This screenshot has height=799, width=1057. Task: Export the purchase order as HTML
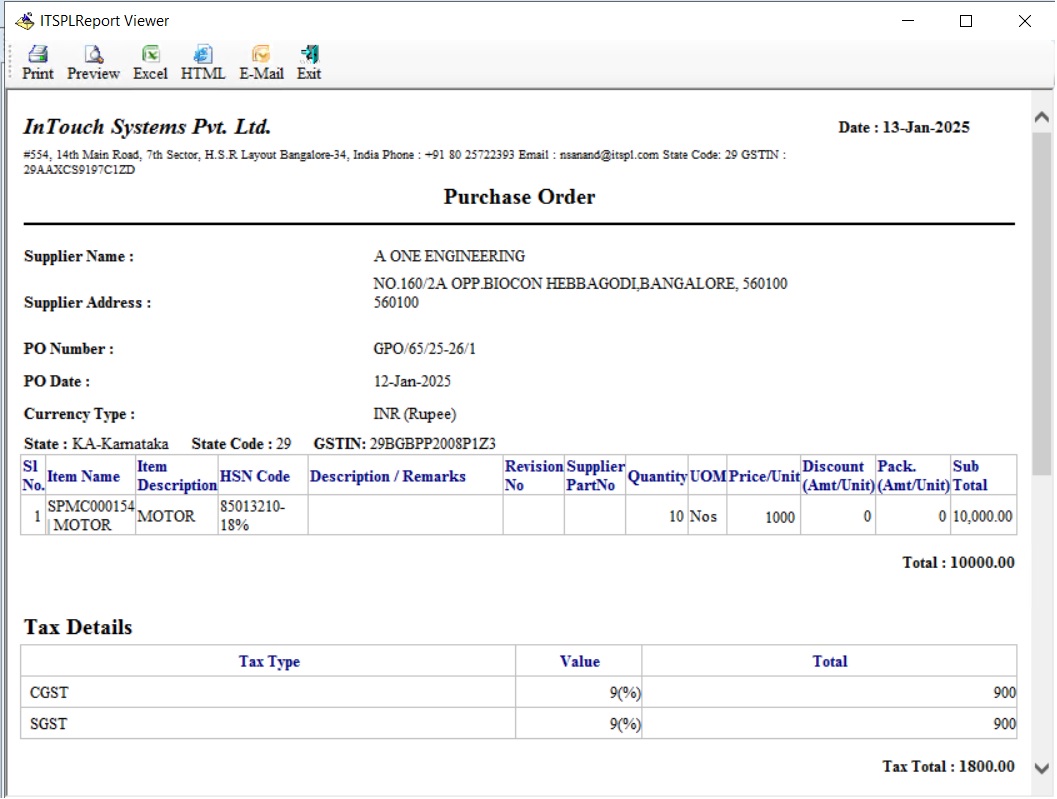point(203,62)
